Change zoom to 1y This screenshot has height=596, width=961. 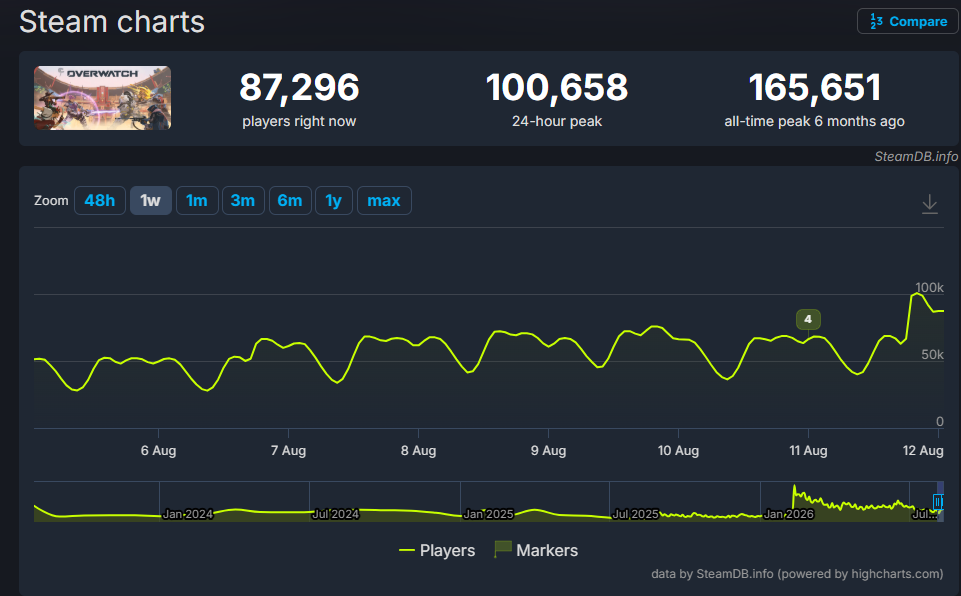tap(333, 201)
